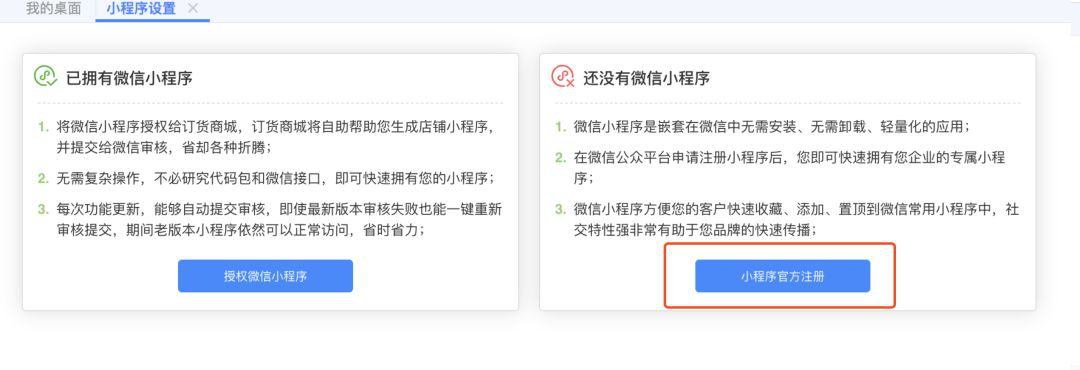Click number 2 marker in 还没有微信小程序 card
The width and height of the screenshot is (1080, 370).
pyautogui.click(x=561, y=158)
